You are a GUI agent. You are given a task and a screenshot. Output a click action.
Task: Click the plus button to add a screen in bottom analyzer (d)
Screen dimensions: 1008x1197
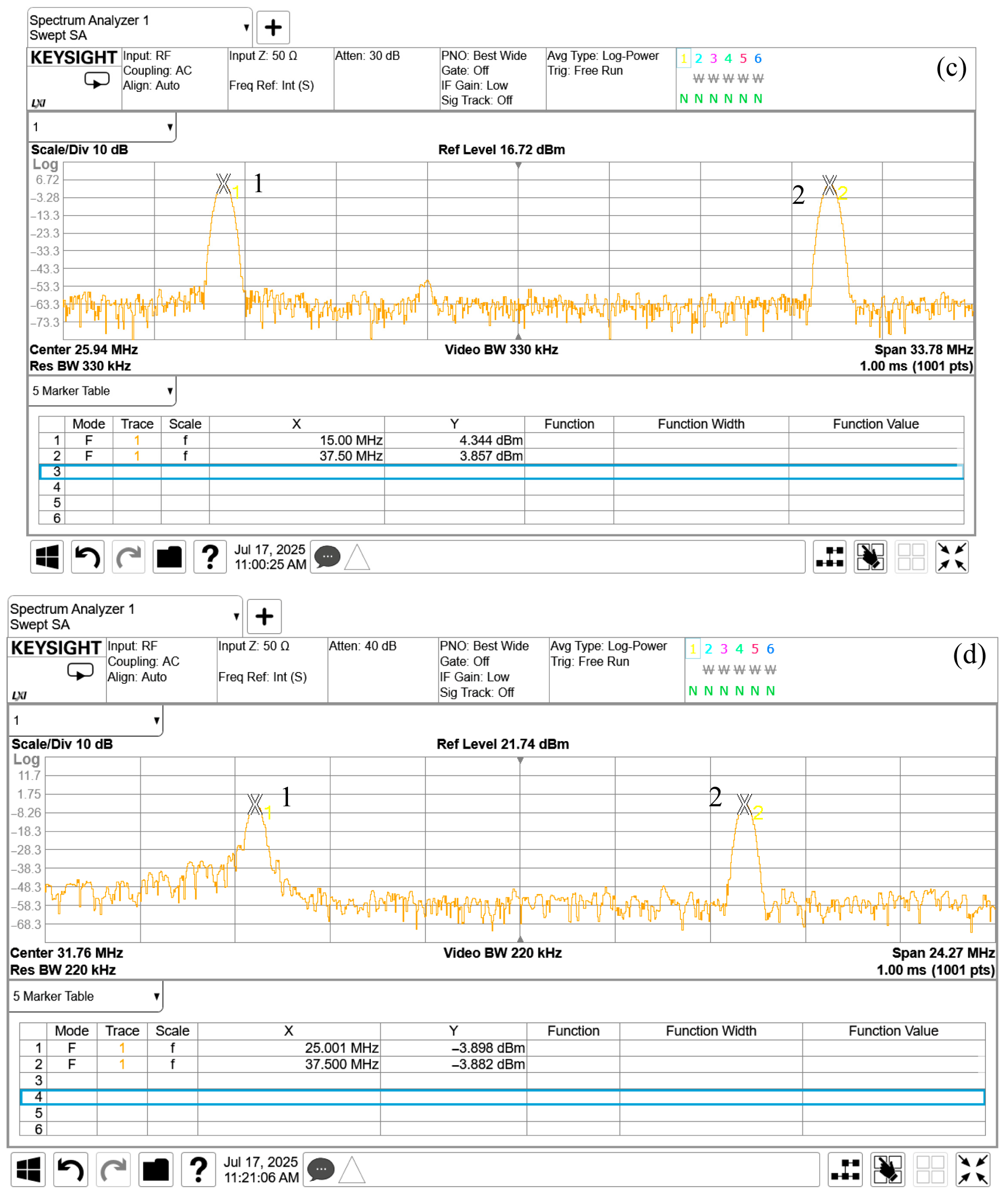click(x=264, y=616)
